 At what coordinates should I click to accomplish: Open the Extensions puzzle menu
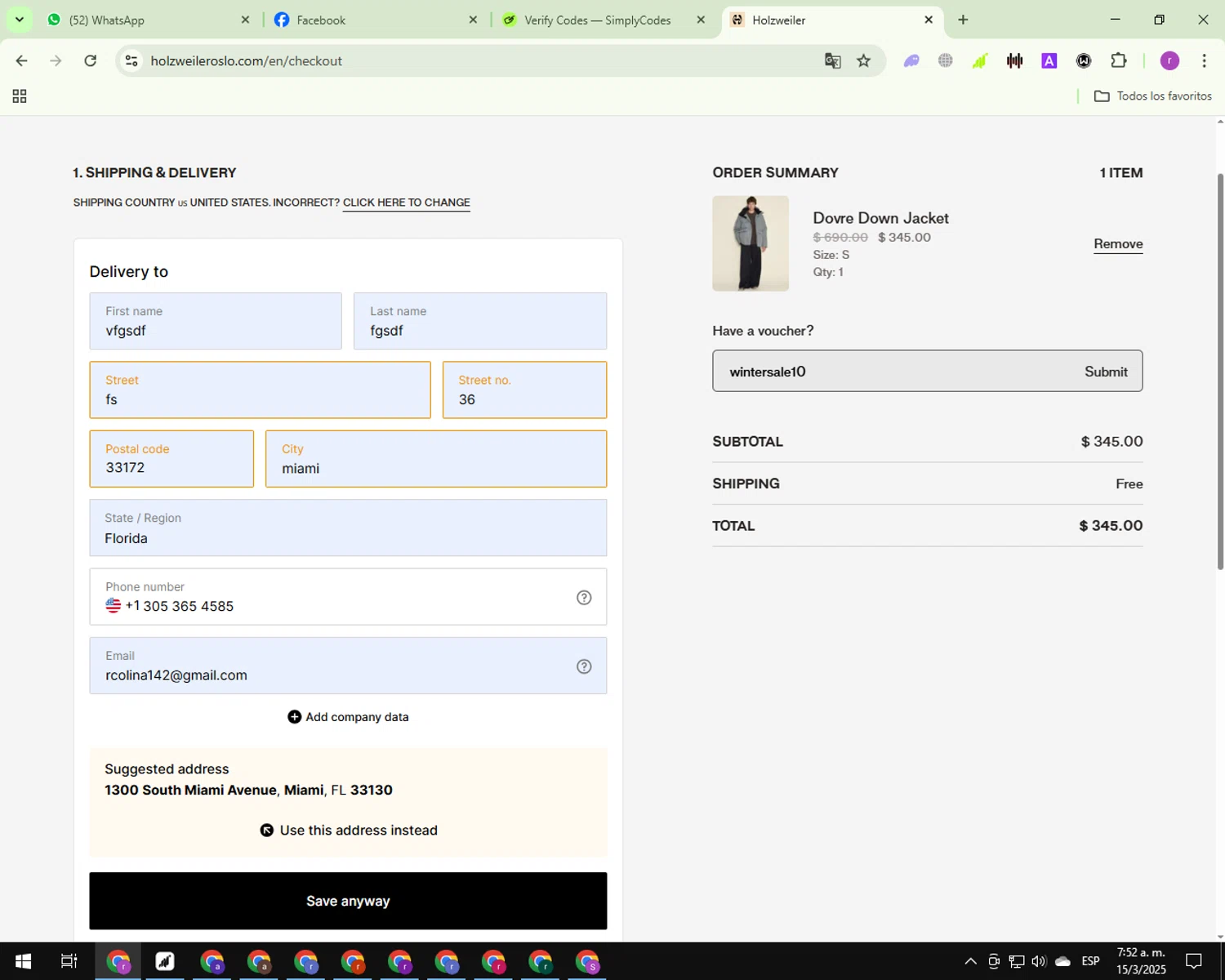click(x=1119, y=60)
